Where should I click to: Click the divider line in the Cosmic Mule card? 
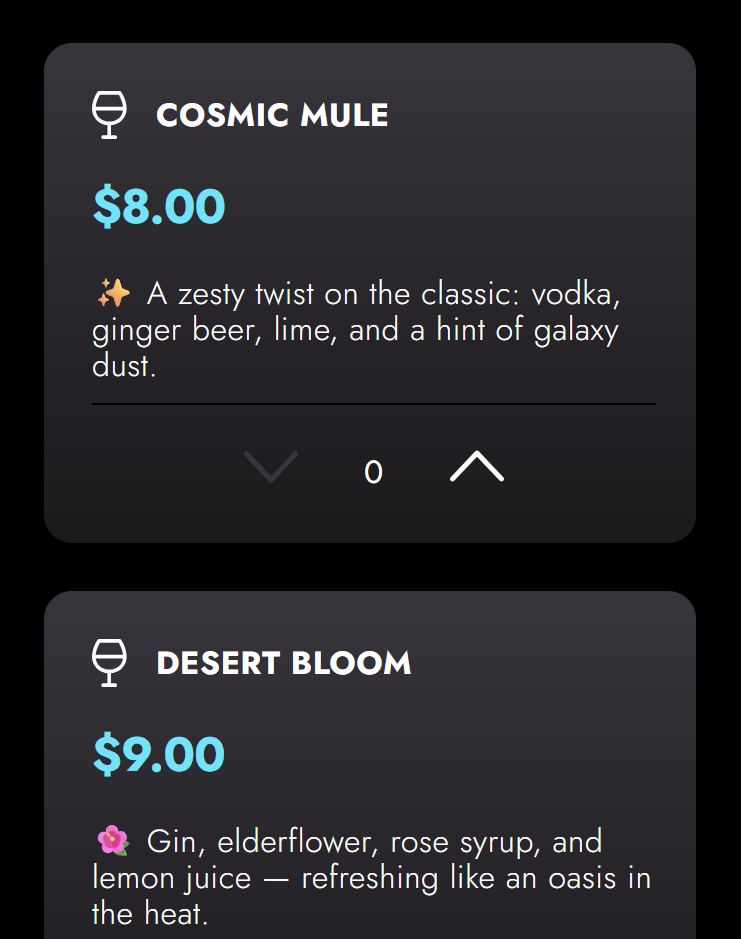(x=373, y=404)
